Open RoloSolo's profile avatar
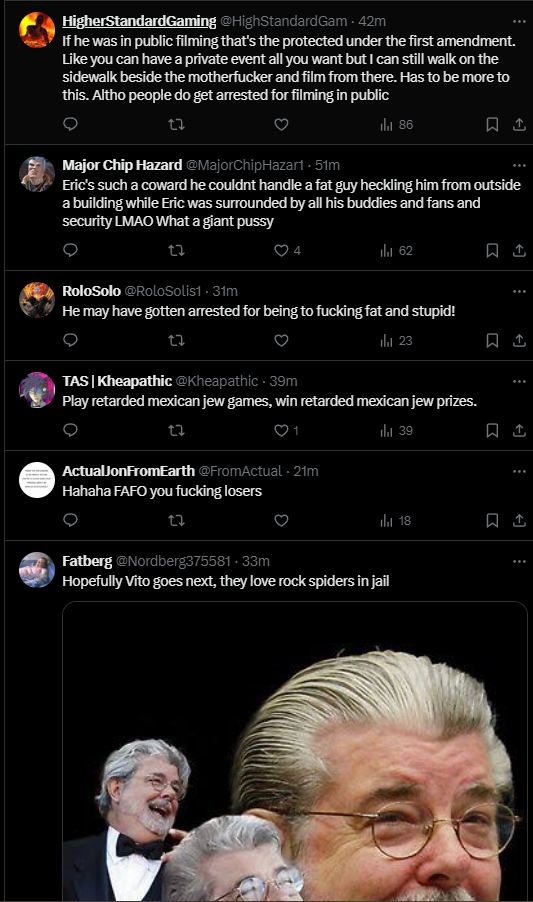Viewport: 533px width, 902px height. pyautogui.click(x=37, y=300)
